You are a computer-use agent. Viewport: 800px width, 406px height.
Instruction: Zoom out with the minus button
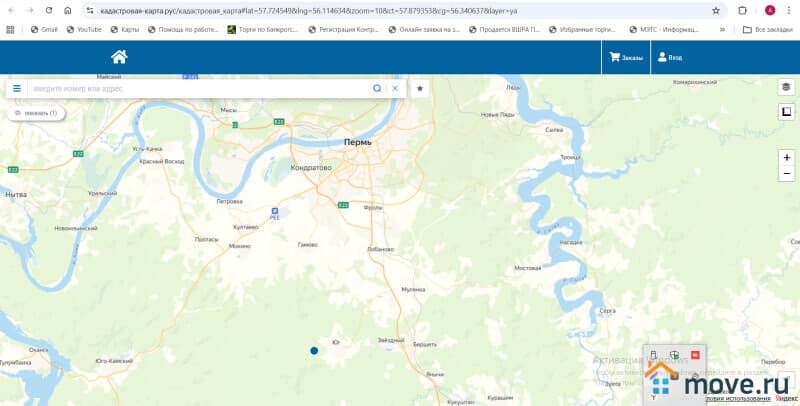click(787, 174)
